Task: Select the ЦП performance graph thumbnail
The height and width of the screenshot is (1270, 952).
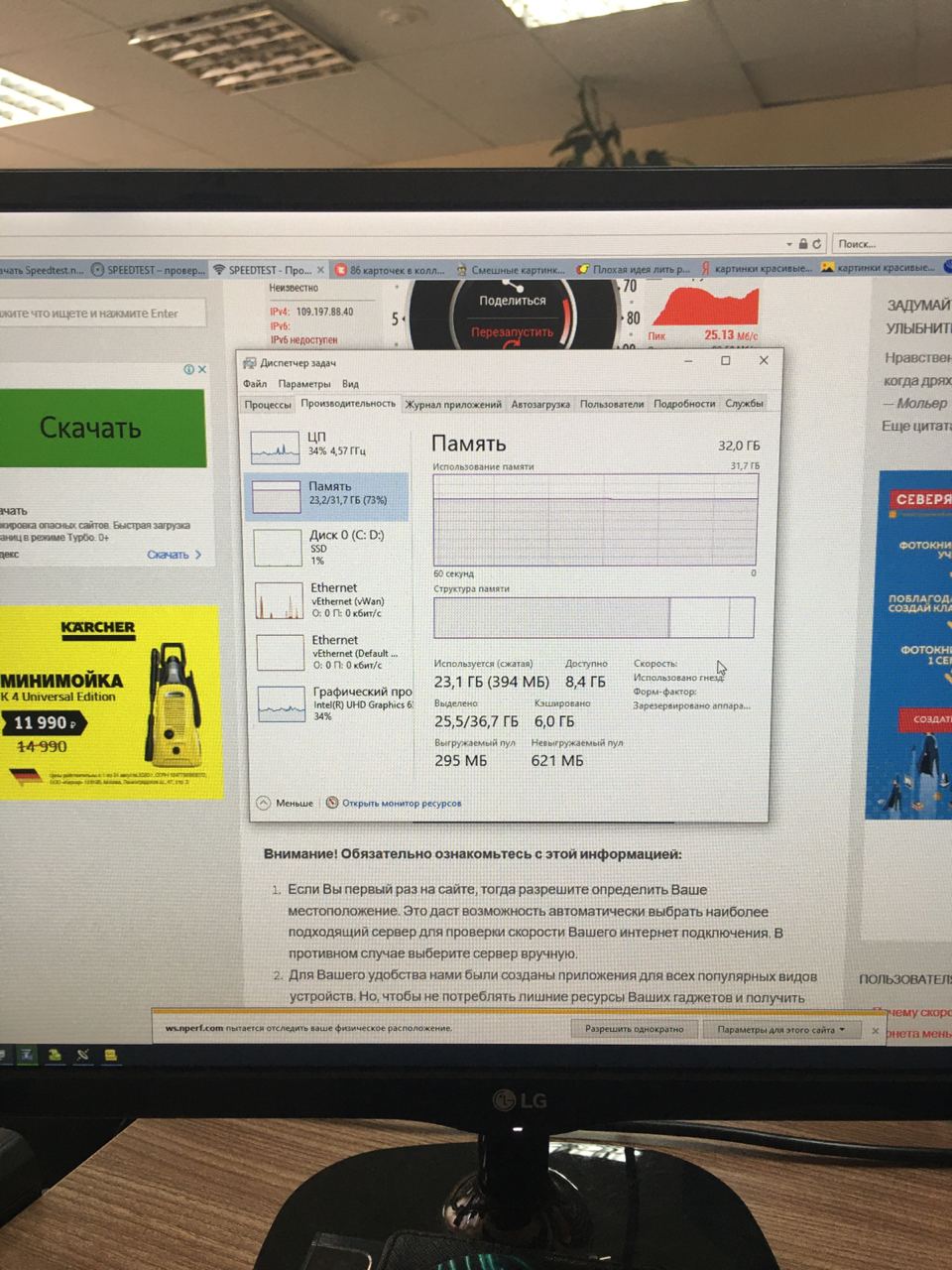Action: pos(275,448)
